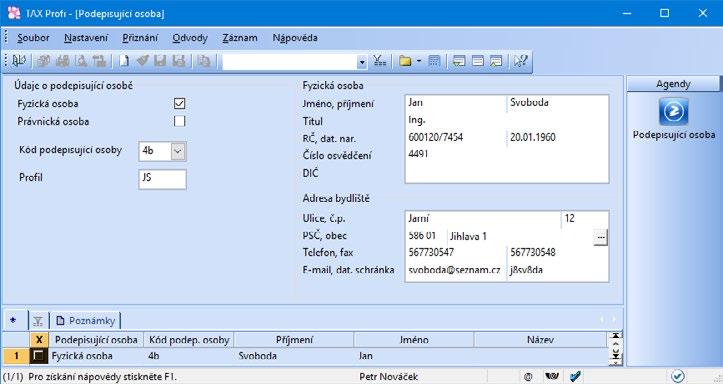Click the greyed brush edit icon
Screen dimensions: 723x384
click(142, 61)
